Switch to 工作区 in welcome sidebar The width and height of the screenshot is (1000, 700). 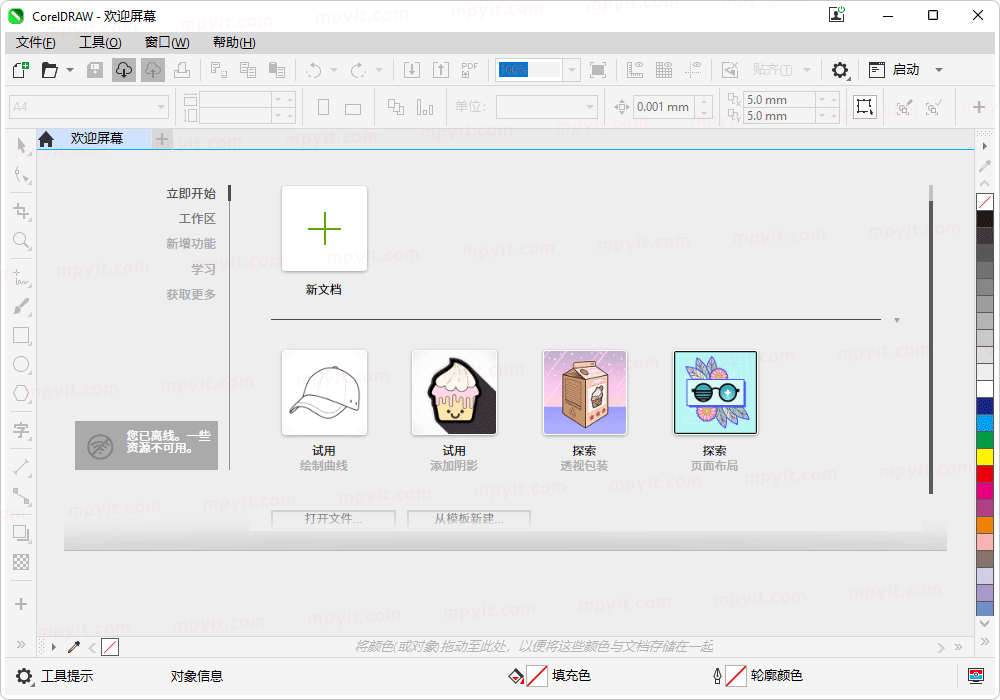click(x=196, y=219)
